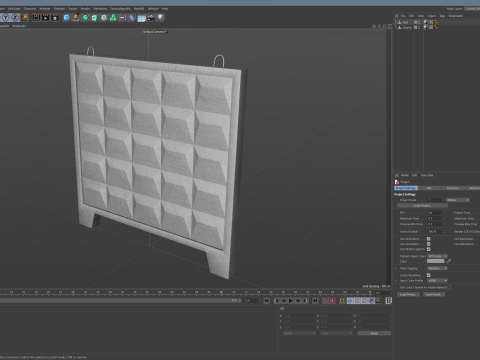Toggle the Z-axis lock icon
Viewport: 480px width, 360px height.
tap(15, 17)
